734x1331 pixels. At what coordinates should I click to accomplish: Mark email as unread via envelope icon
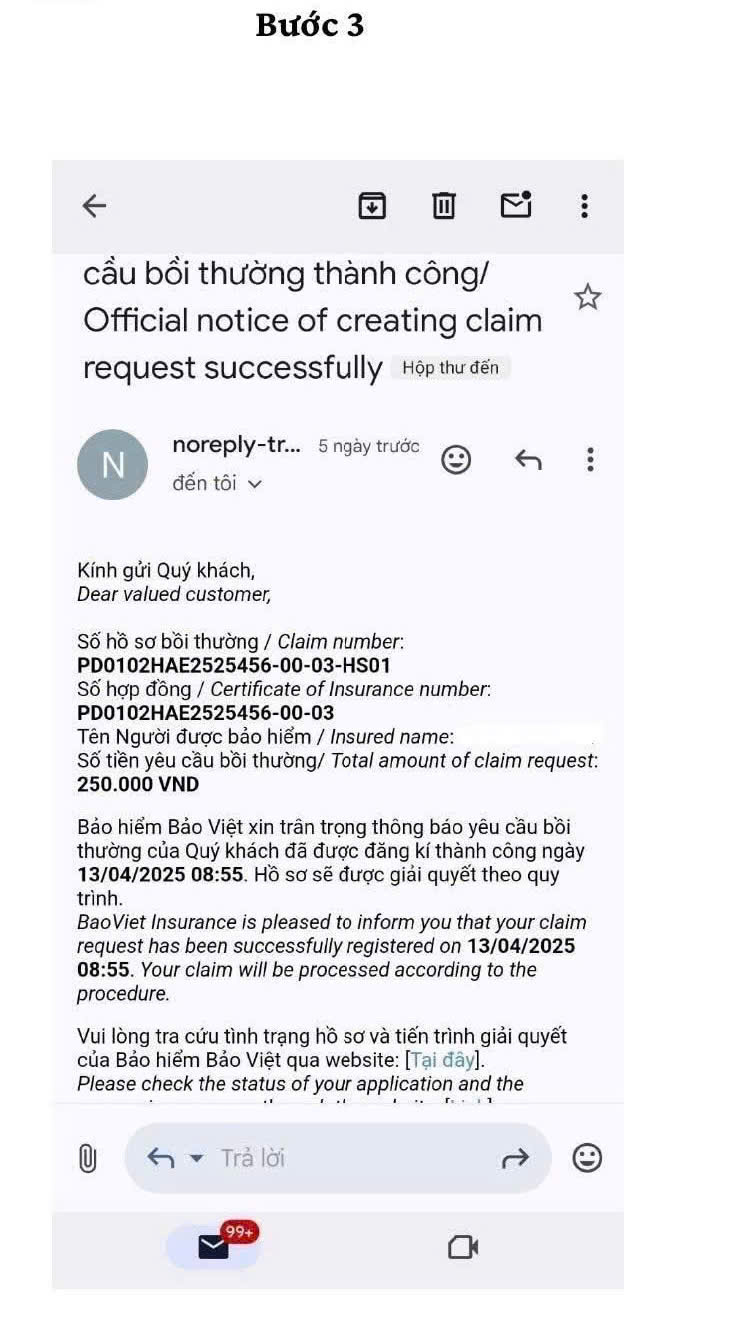pos(516,205)
